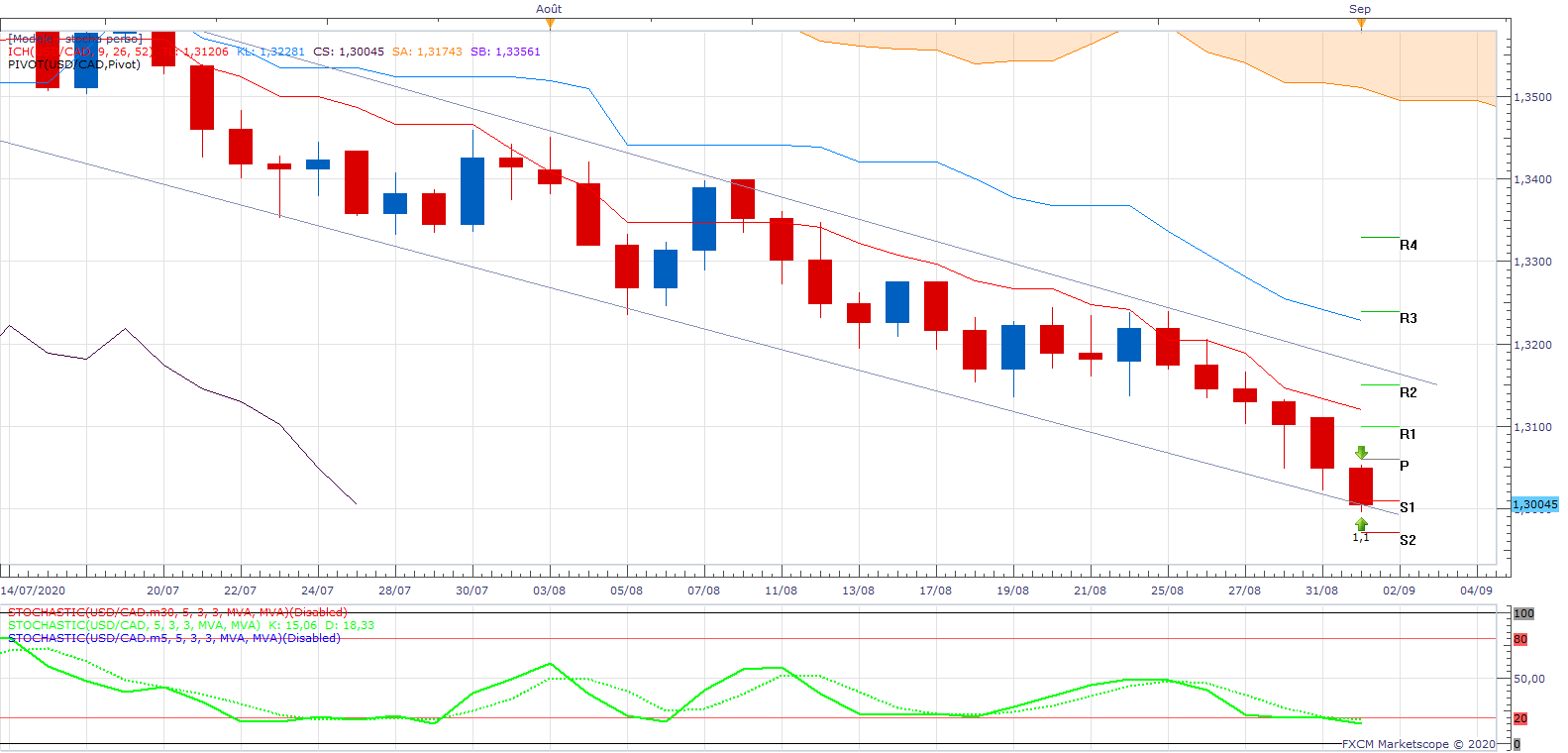Click the P pivot point label

(1404, 466)
